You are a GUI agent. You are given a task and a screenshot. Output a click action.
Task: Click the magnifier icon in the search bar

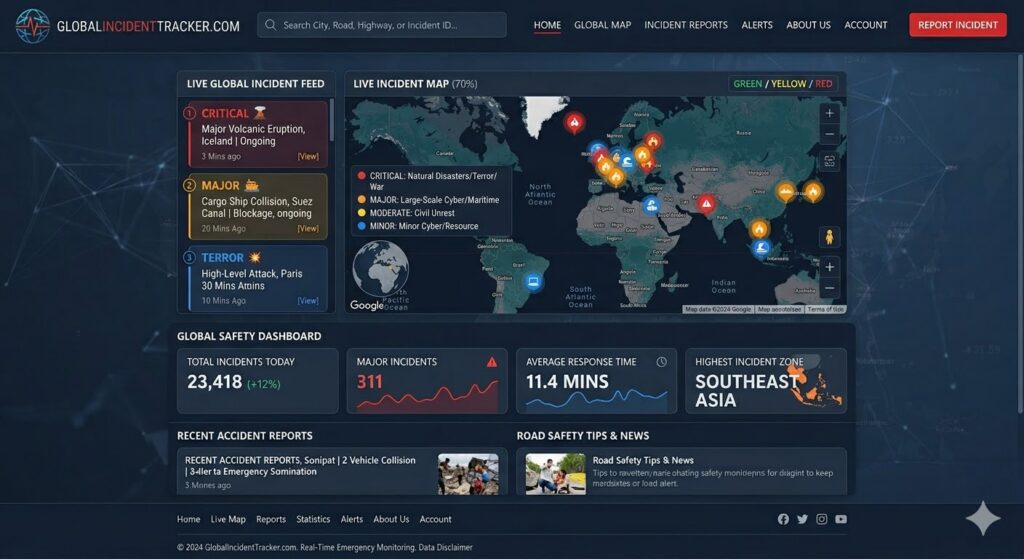coord(270,25)
